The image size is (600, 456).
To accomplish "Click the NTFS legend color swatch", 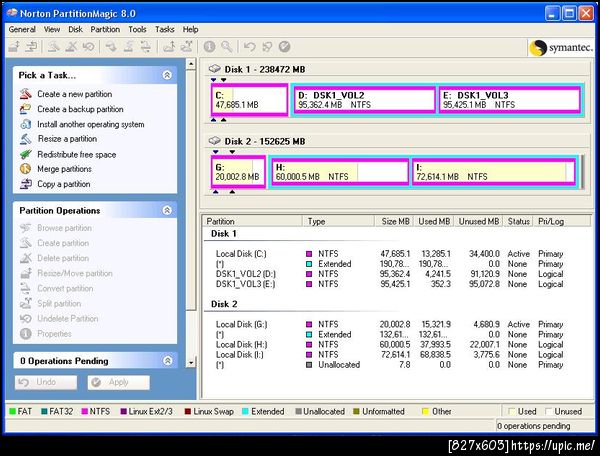I will coord(85,412).
